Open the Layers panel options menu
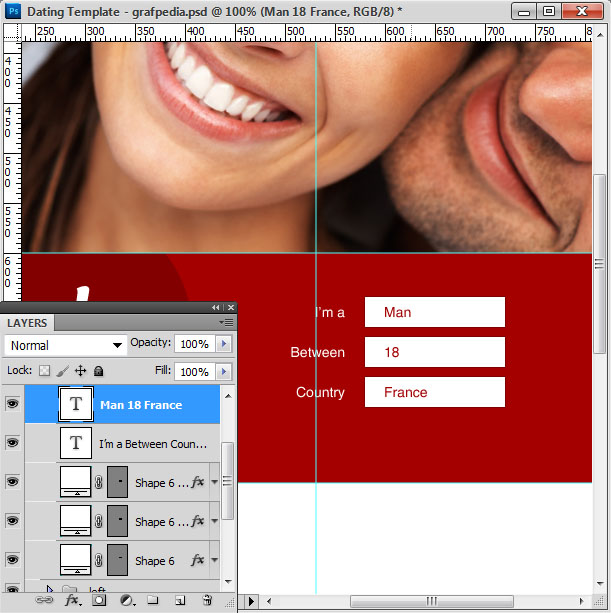The width and height of the screenshot is (611, 613). (226, 323)
